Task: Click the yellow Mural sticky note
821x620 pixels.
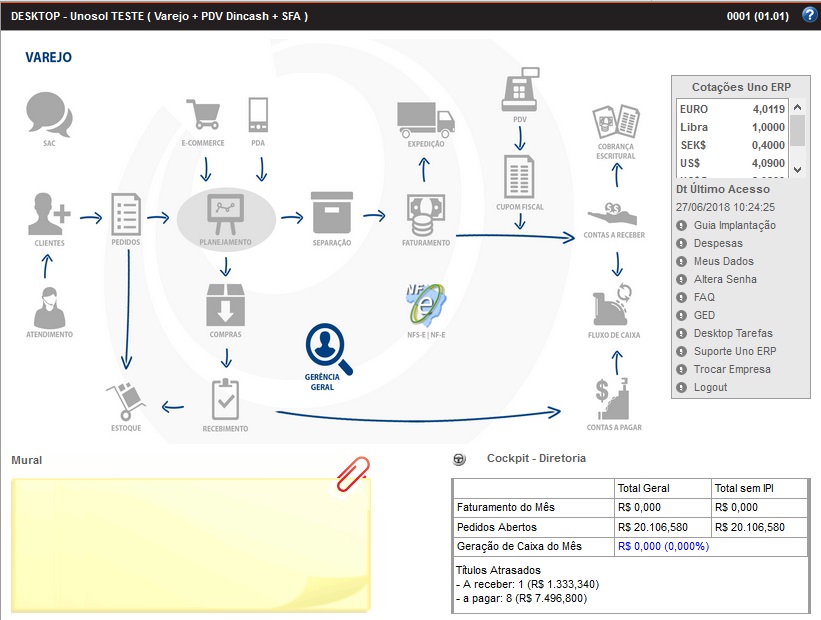Action: point(190,545)
